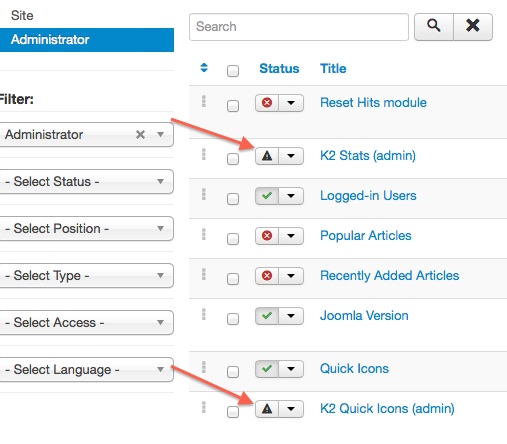Image resolution: width=507 pixels, height=444 pixels.
Task: Open the Popular Articles module link
Action: (366, 236)
